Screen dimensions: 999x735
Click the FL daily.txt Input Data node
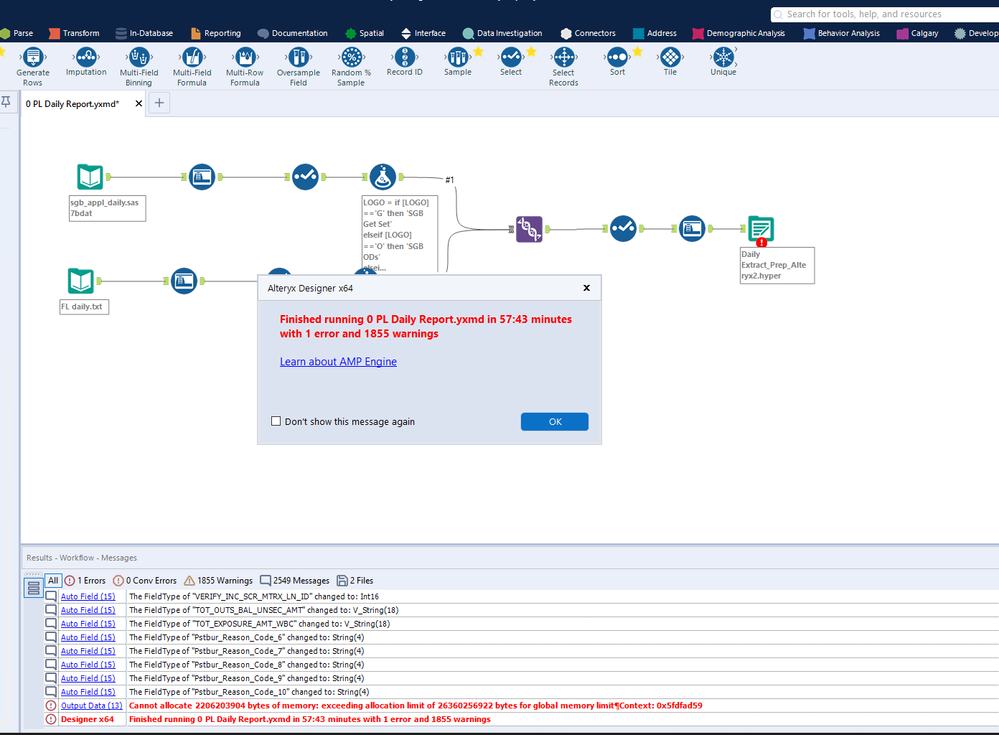(x=81, y=281)
